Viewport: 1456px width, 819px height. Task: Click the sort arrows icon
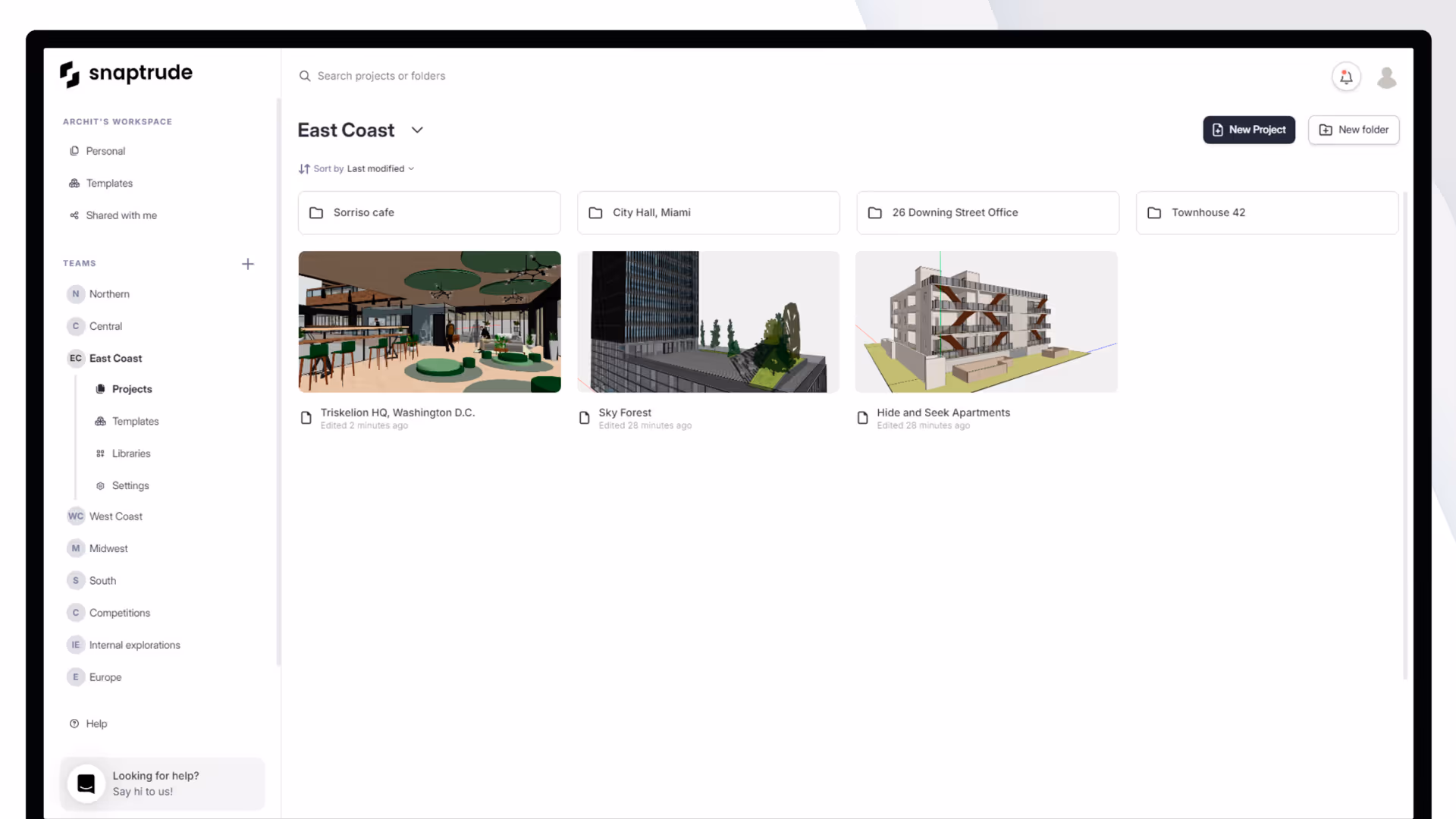[x=304, y=169]
